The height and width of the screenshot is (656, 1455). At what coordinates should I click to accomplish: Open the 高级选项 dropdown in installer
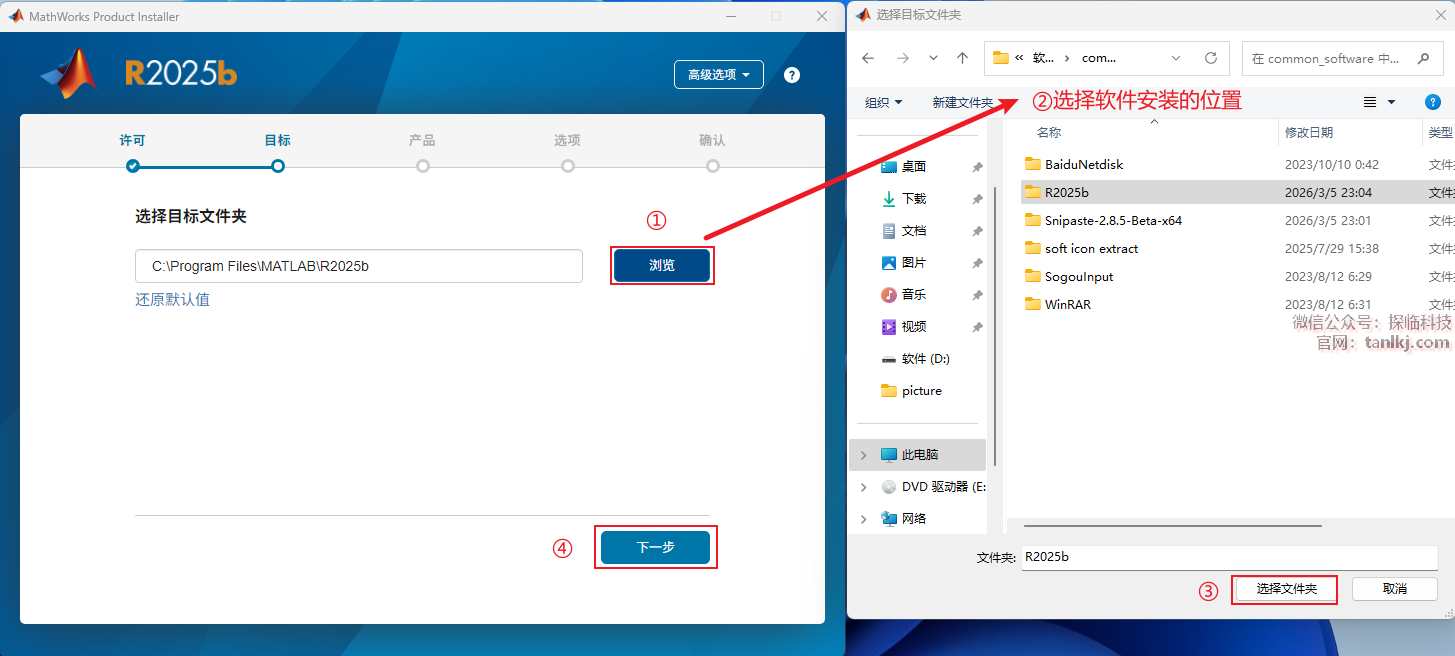(x=719, y=75)
